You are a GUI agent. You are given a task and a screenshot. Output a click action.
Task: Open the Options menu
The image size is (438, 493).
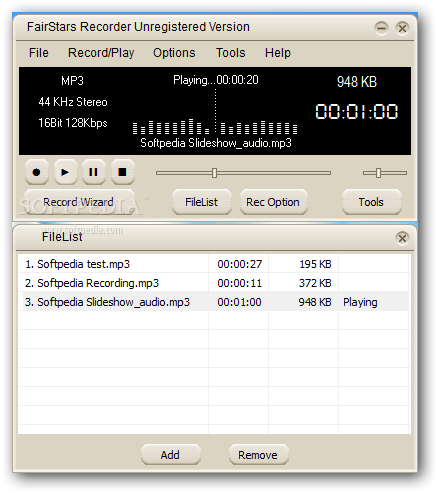pos(174,53)
